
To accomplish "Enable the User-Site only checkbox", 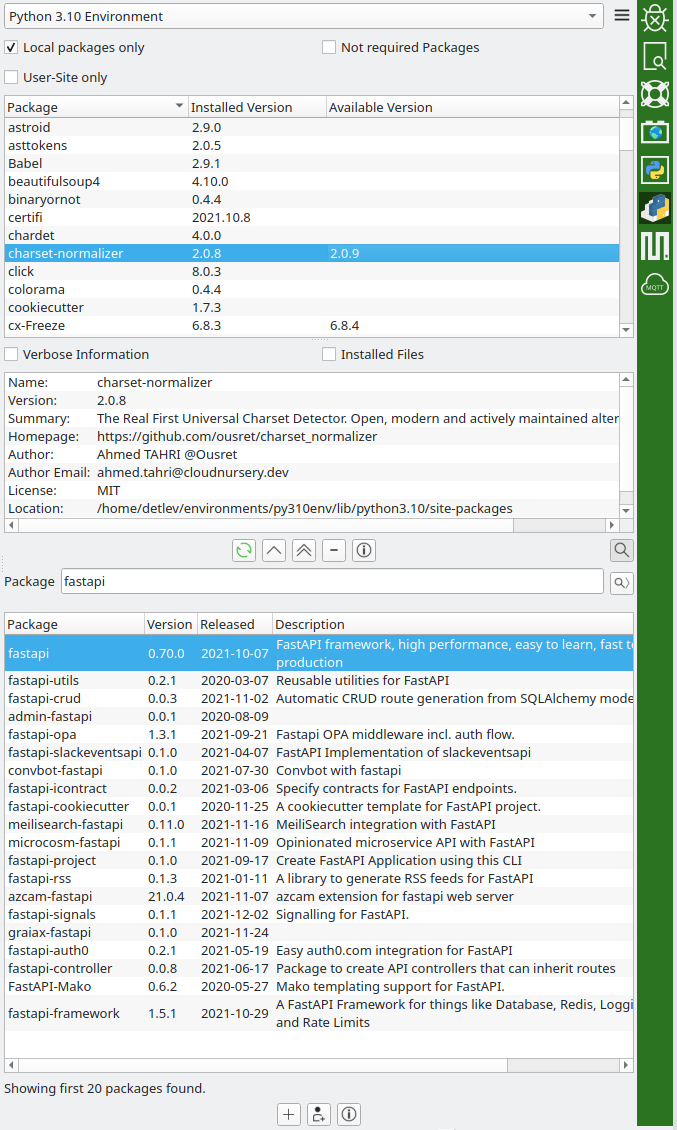I will pos(11,78).
